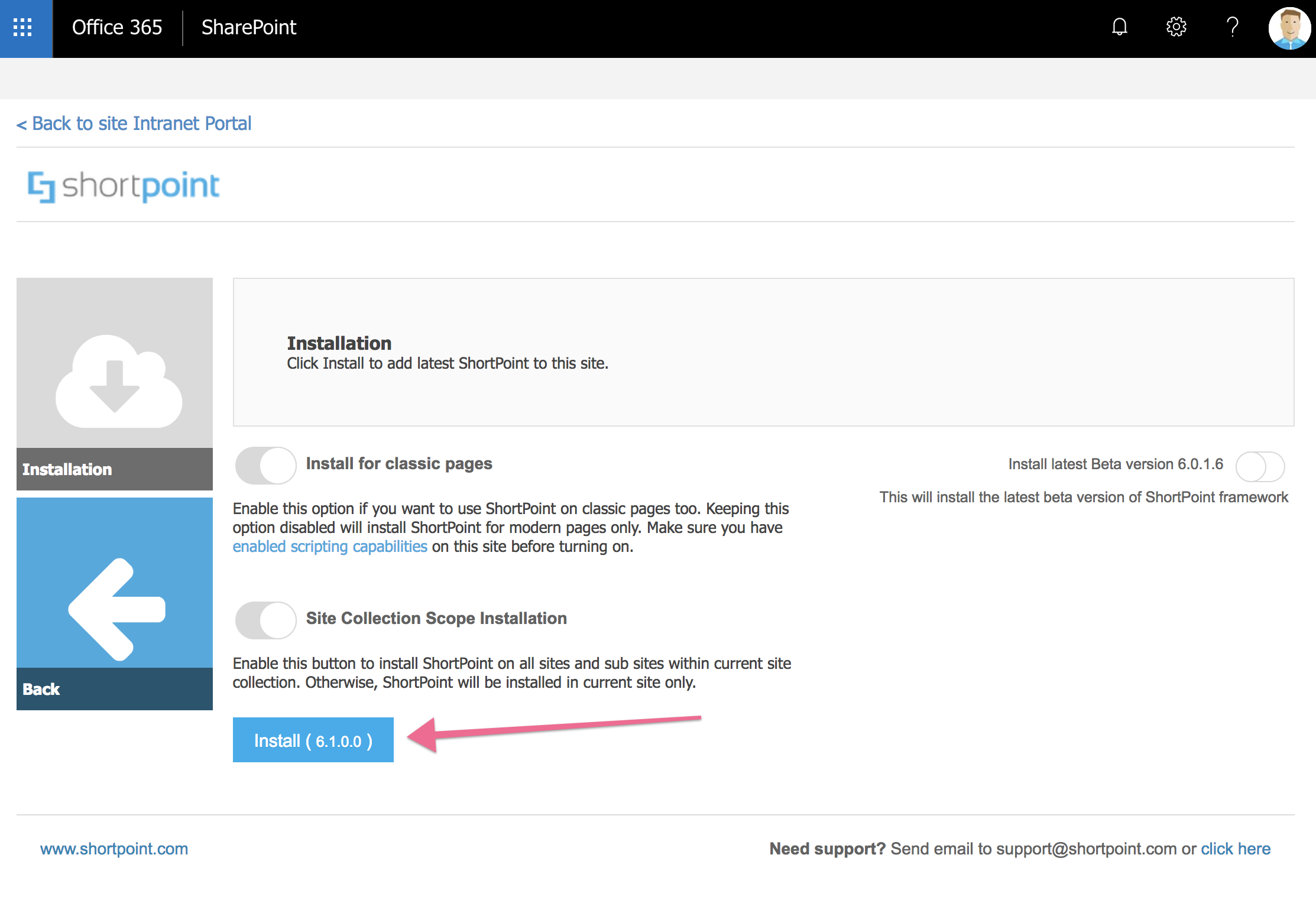Open the Office 365 settings gear
1316x897 pixels.
(x=1176, y=27)
